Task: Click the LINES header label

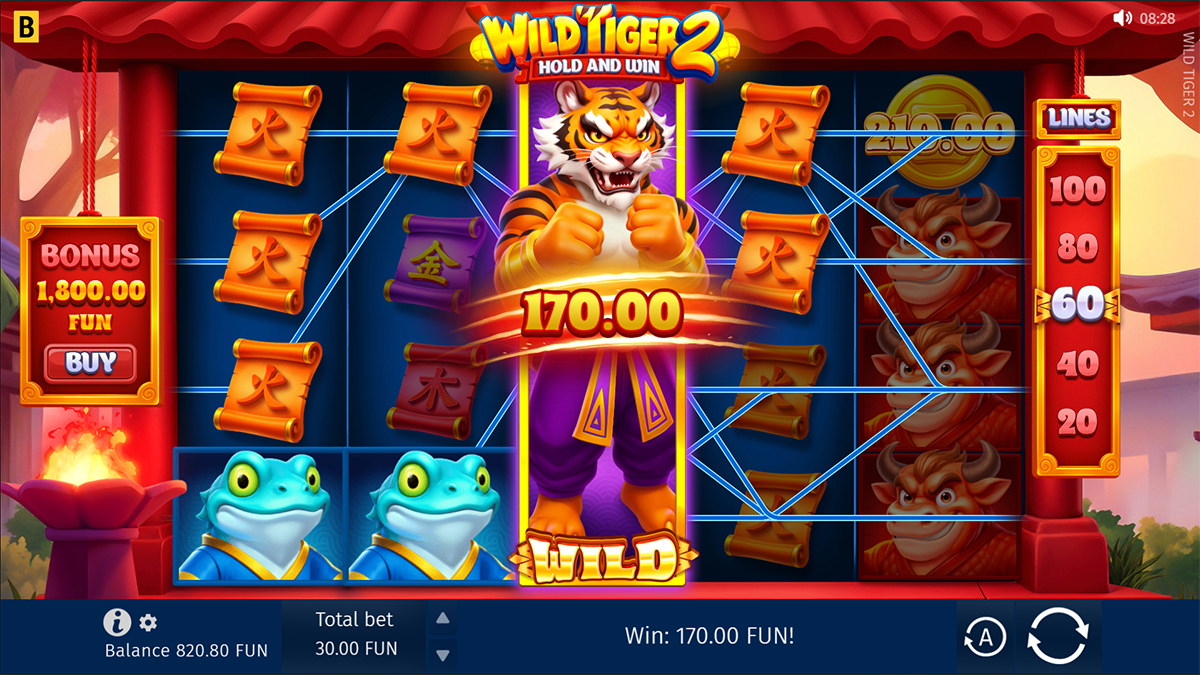Action: [1079, 118]
